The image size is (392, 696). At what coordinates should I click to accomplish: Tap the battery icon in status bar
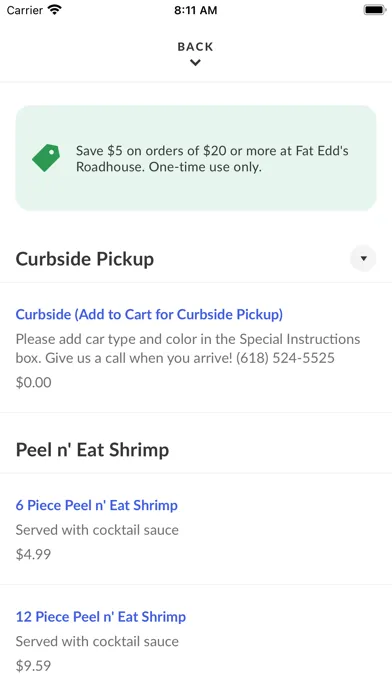[x=375, y=9]
